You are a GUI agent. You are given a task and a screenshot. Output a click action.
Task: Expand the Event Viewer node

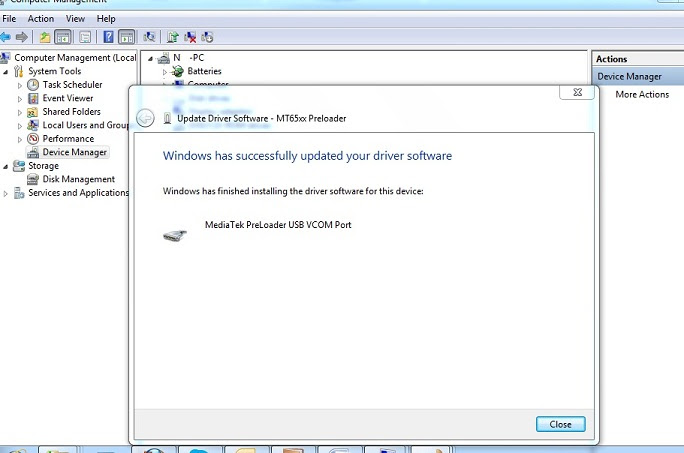click(x=20, y=99)
